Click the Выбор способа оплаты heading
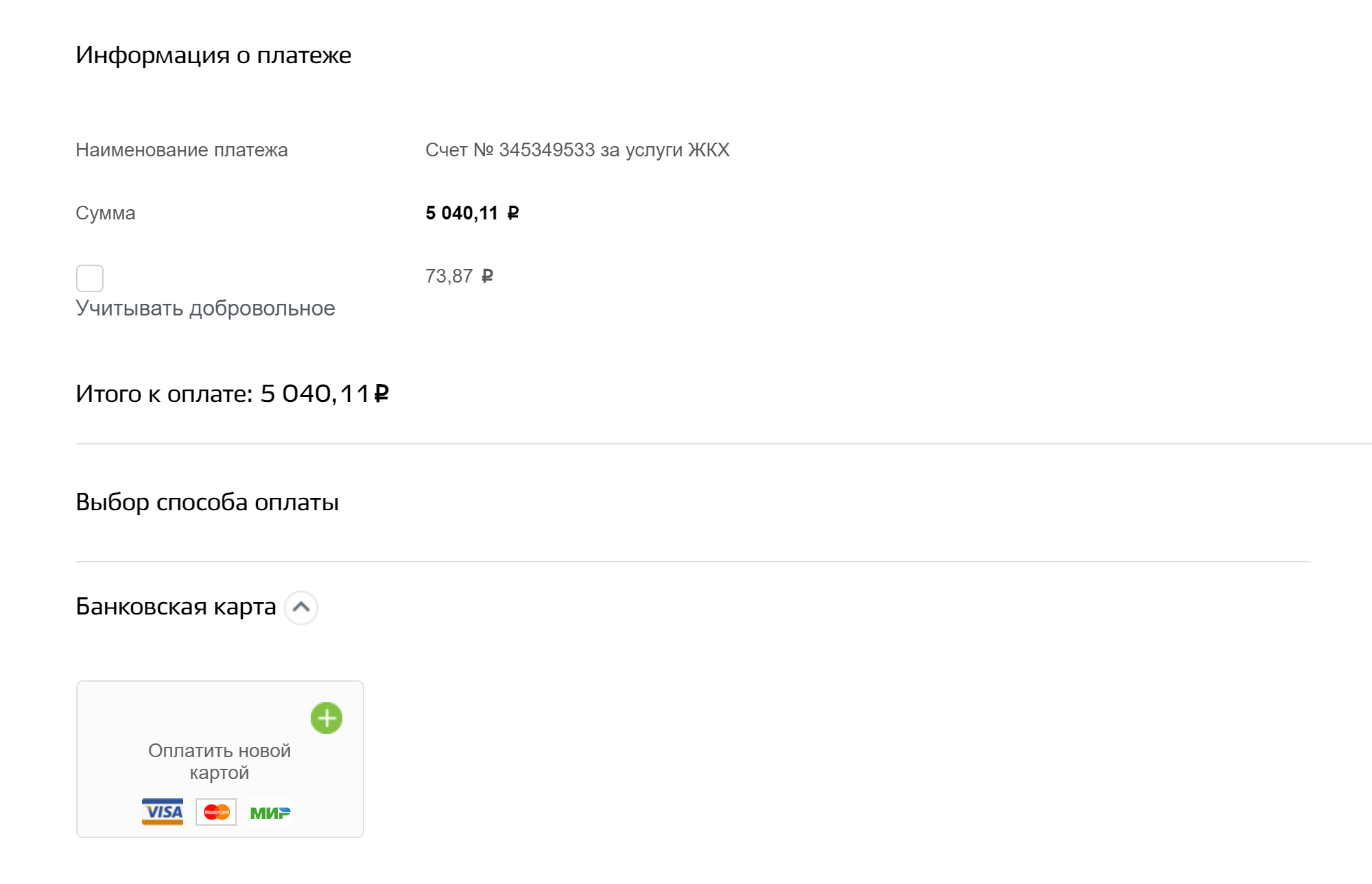Screen dimensions: 1372x884 (207, 502)
